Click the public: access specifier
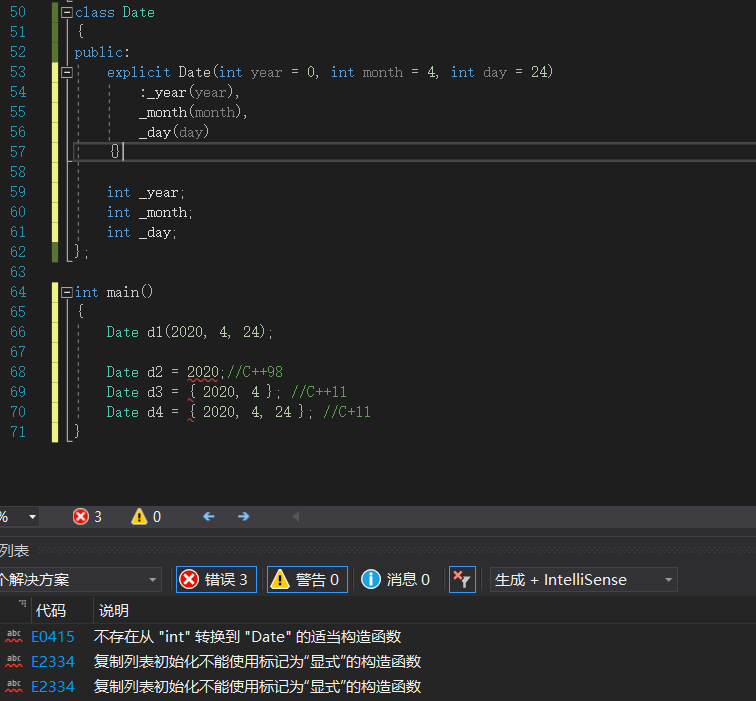 (x=102, y=52)
